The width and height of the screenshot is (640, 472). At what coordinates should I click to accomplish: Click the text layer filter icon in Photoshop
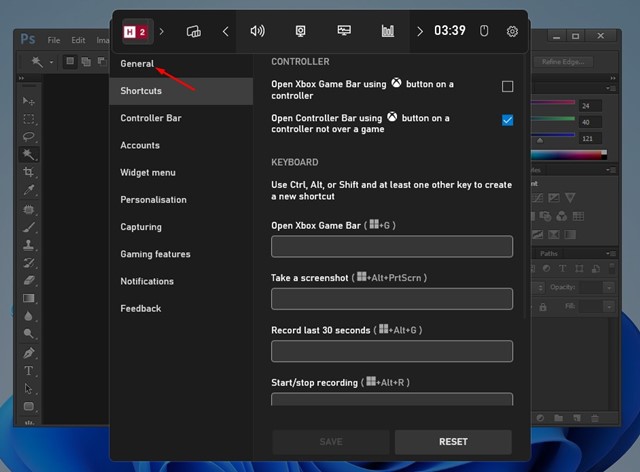pyautogui.click(x=562, y=268)
